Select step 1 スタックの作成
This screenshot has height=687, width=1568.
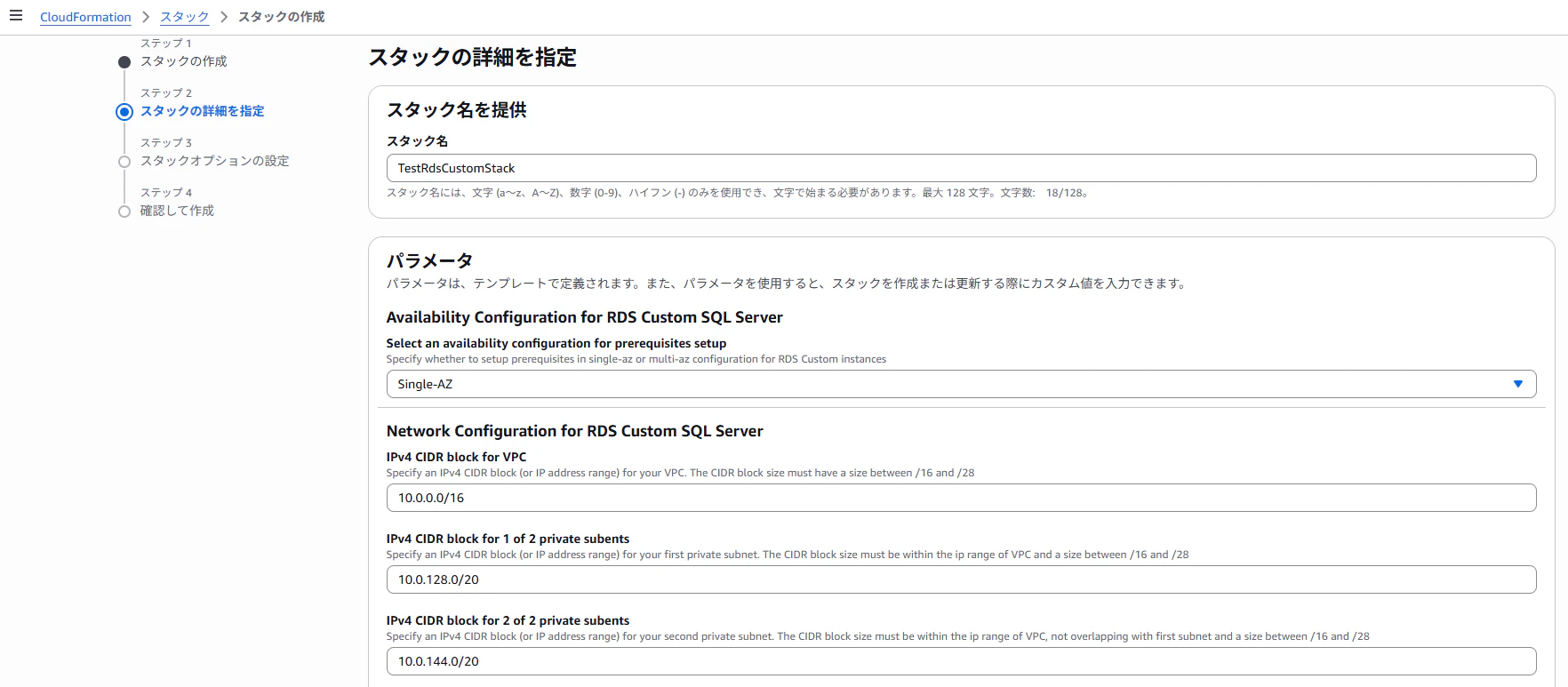pyautogui.click(x=183, y=61)
